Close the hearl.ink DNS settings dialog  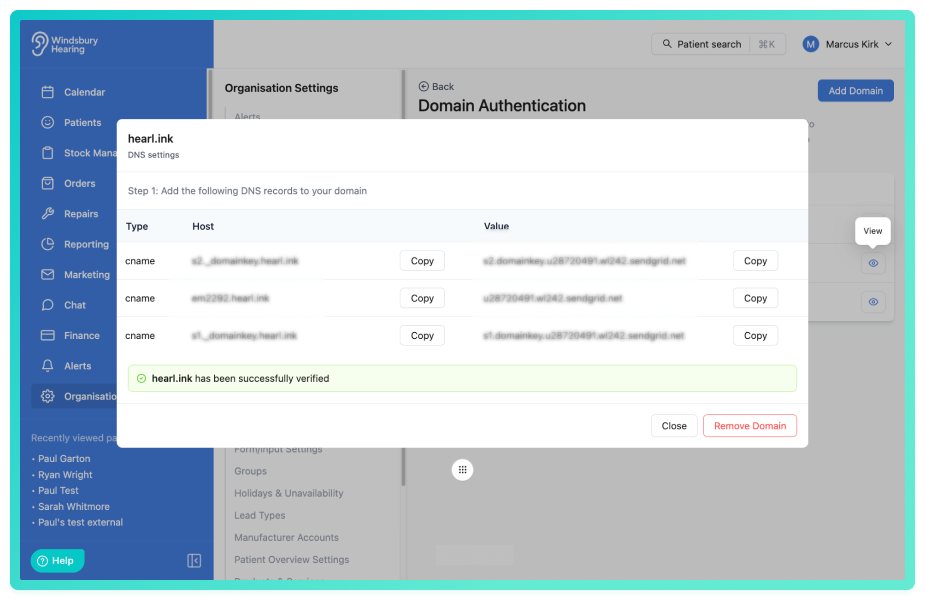674,426
